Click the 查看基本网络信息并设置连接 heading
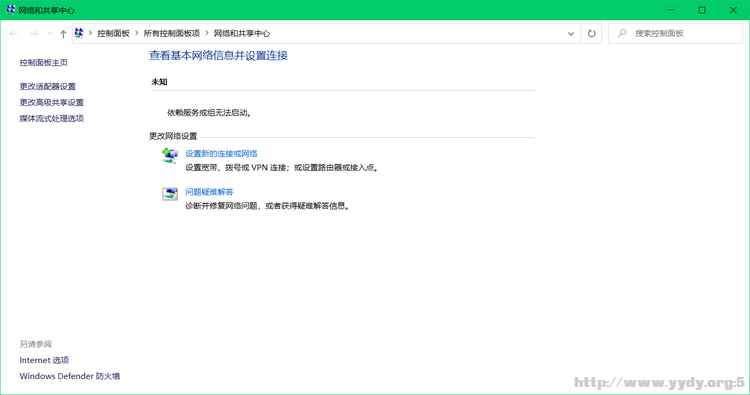This screenshot has height=395, width=750. pos(218,55)
